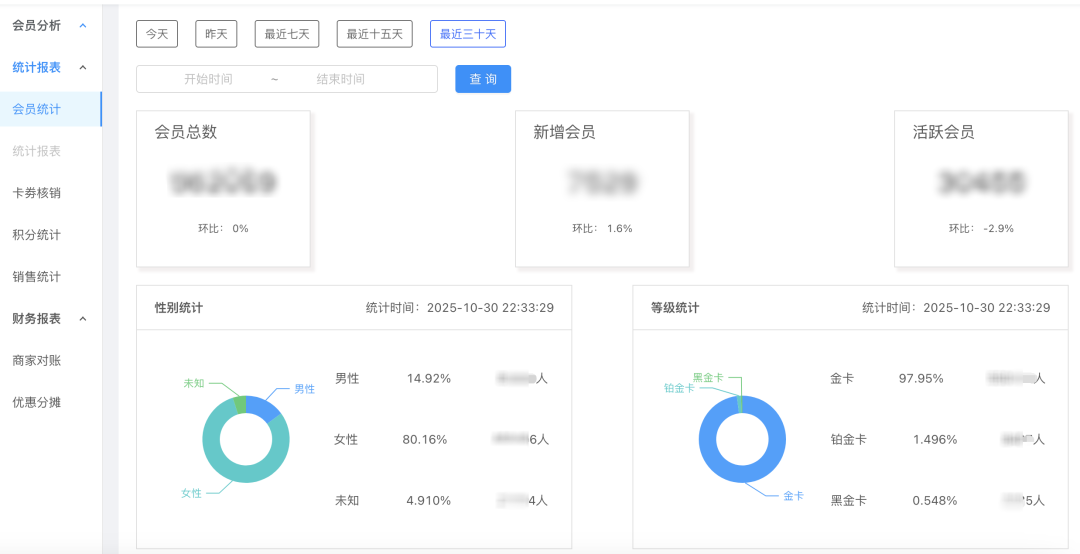Viewport: 1080px width, 554px height.
Task: Open 商家对账 in the sidebar
Action: pyautogui.click(x=37, y=360)
